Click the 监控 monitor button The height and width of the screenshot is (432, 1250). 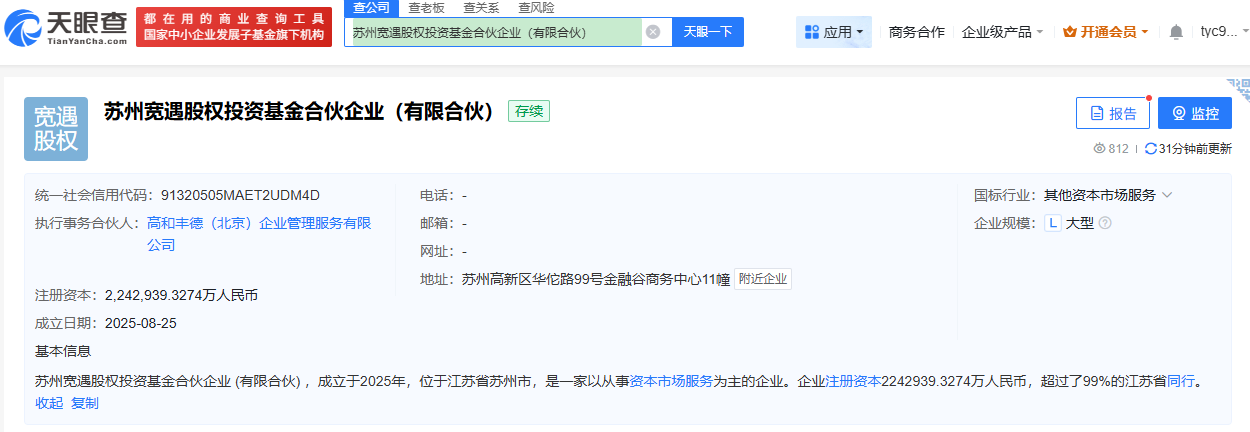pos(1194,113)
